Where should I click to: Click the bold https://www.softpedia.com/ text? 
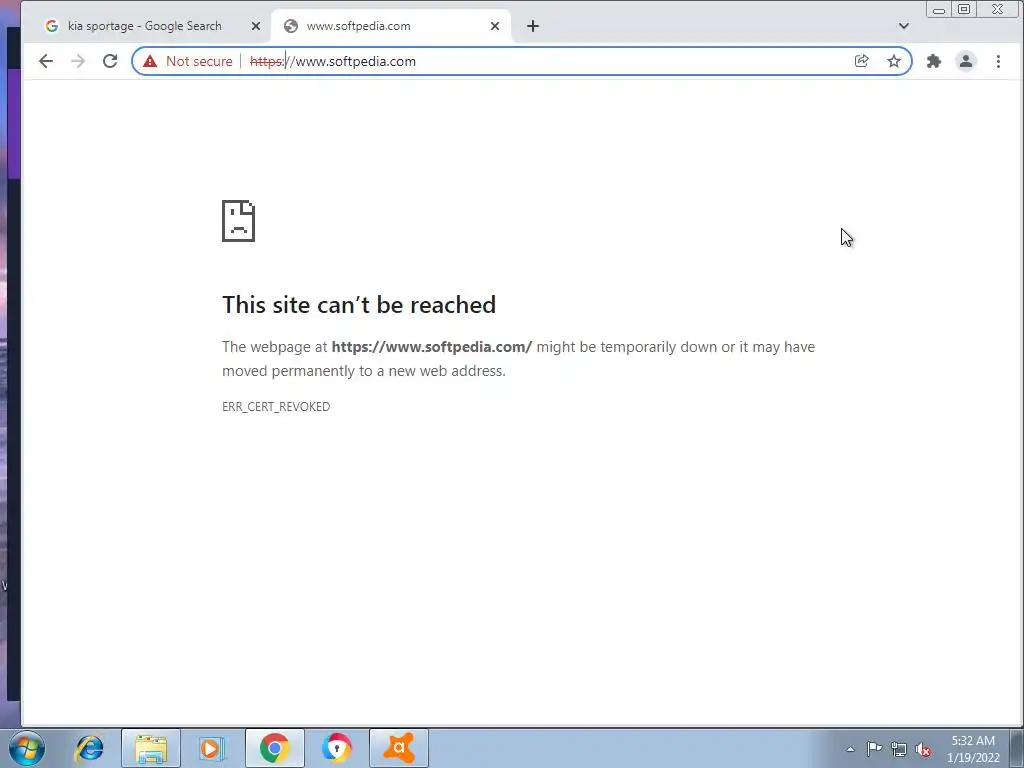[432, 347]
